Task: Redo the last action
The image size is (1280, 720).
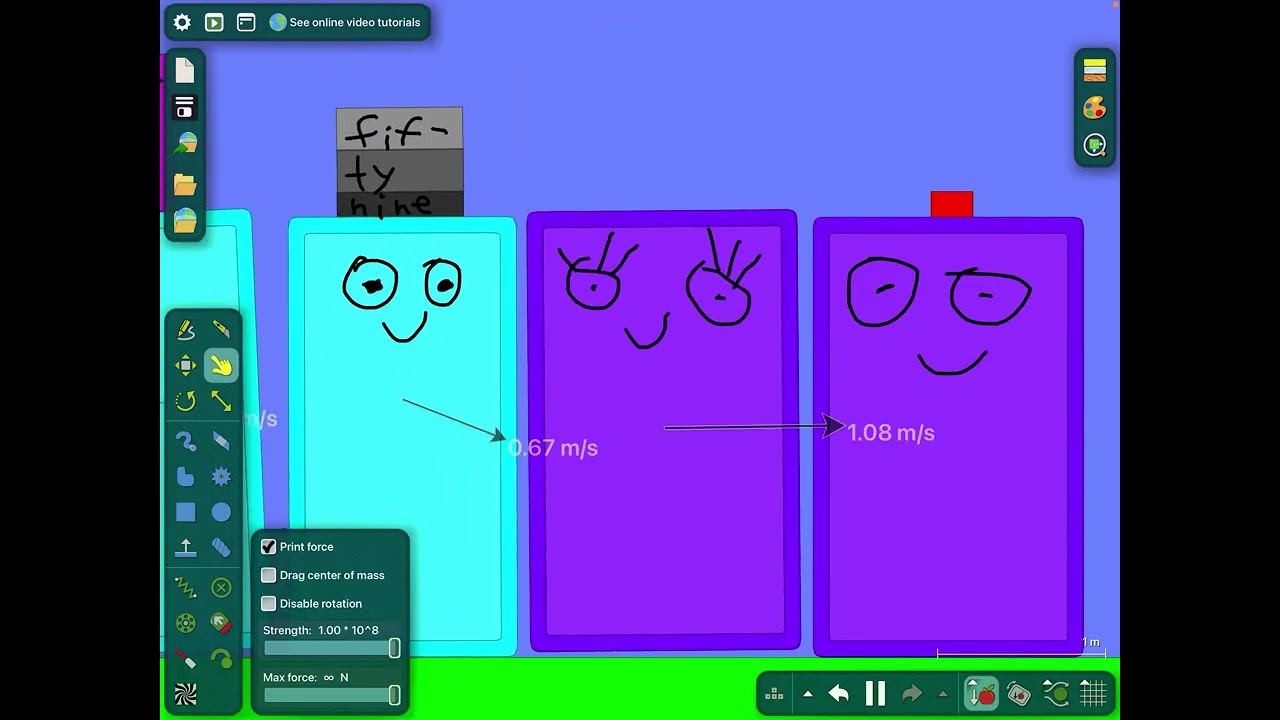Action: [x=912, y=694]
